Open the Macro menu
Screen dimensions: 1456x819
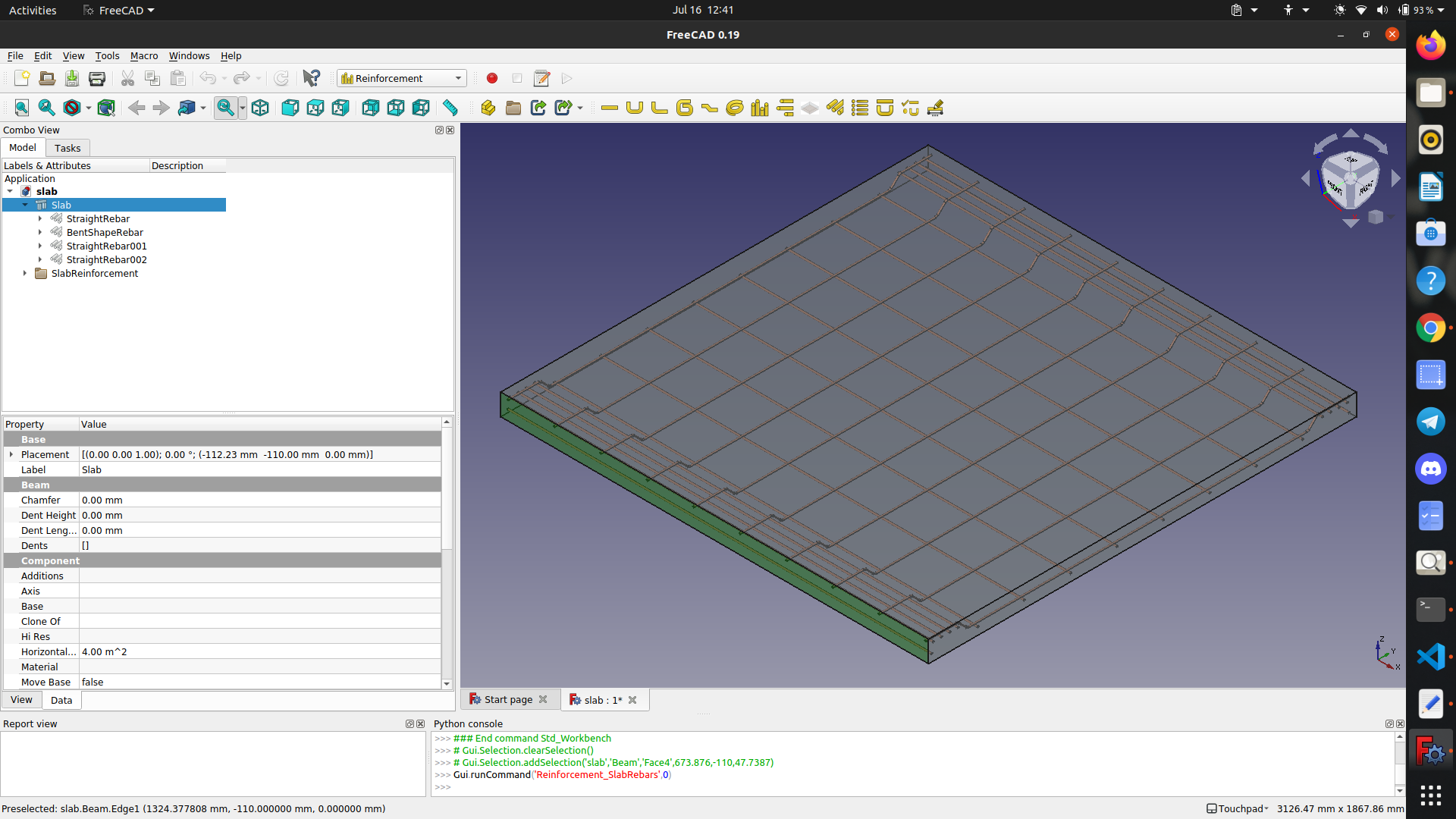coord(143,55)
